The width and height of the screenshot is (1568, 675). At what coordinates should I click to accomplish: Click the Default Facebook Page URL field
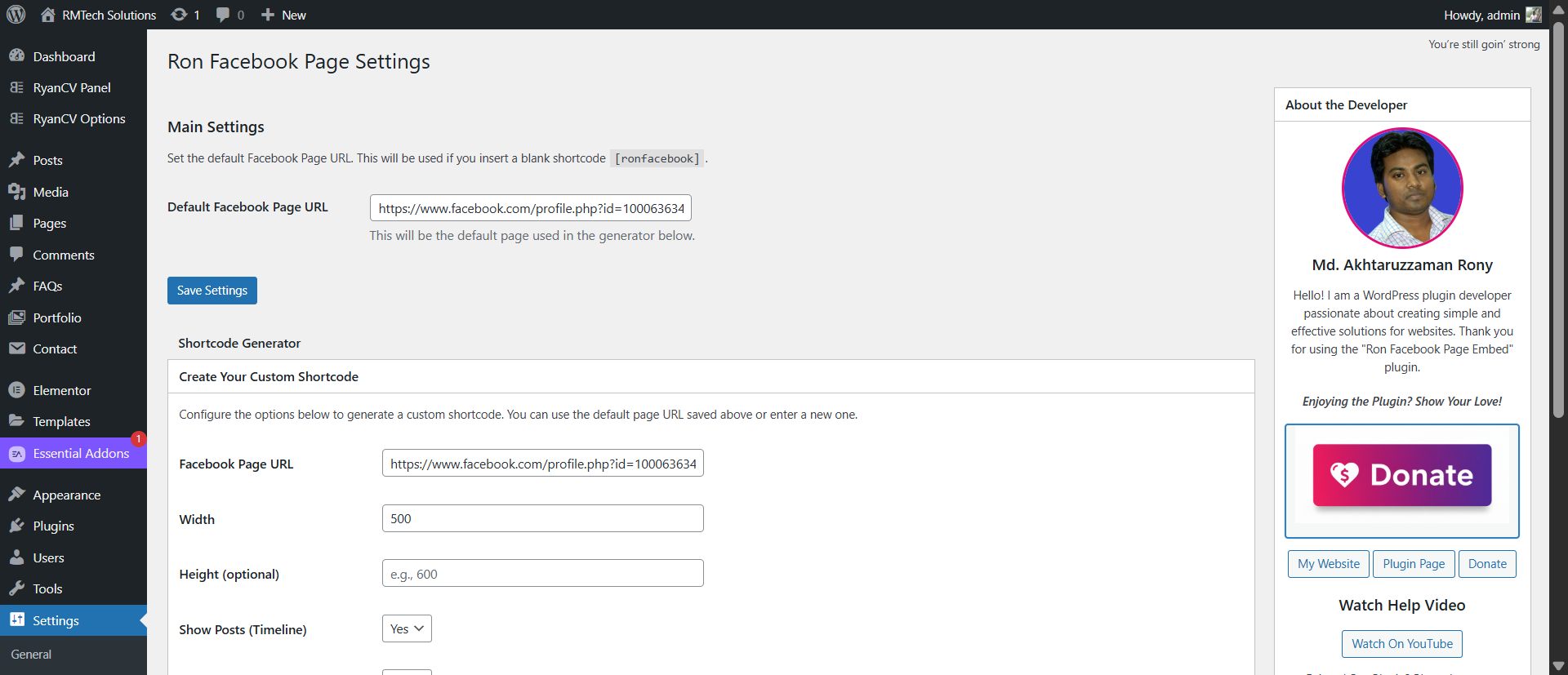[x=530, y=208]
